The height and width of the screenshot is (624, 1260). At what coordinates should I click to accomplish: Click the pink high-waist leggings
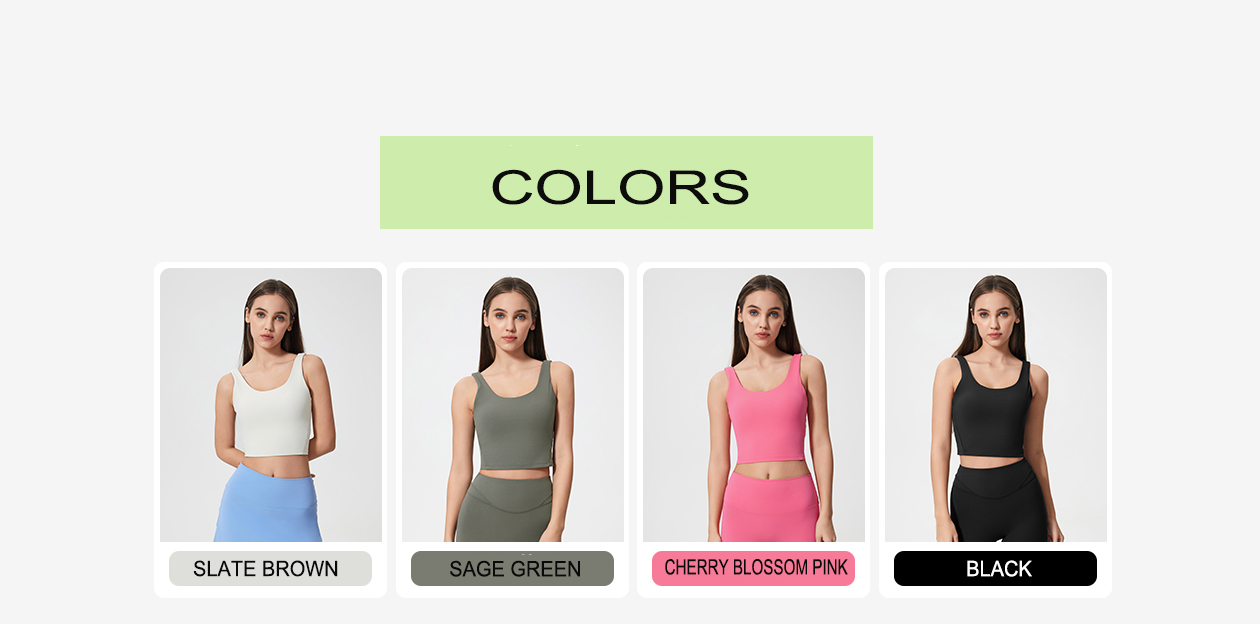pyautogui.click(x=770, y=507)
